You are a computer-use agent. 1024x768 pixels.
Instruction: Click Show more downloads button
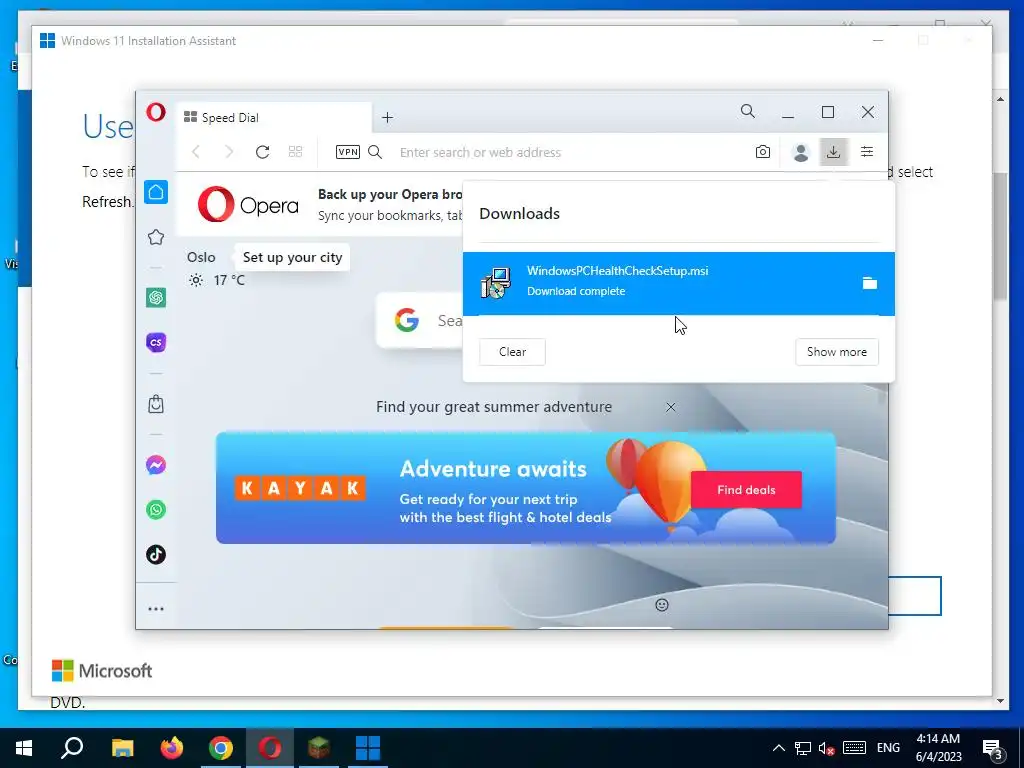click(837, 352)
